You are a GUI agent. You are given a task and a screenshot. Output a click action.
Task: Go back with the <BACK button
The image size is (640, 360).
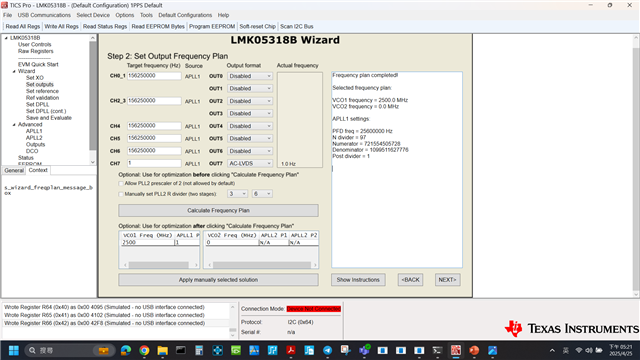[410, 280]
